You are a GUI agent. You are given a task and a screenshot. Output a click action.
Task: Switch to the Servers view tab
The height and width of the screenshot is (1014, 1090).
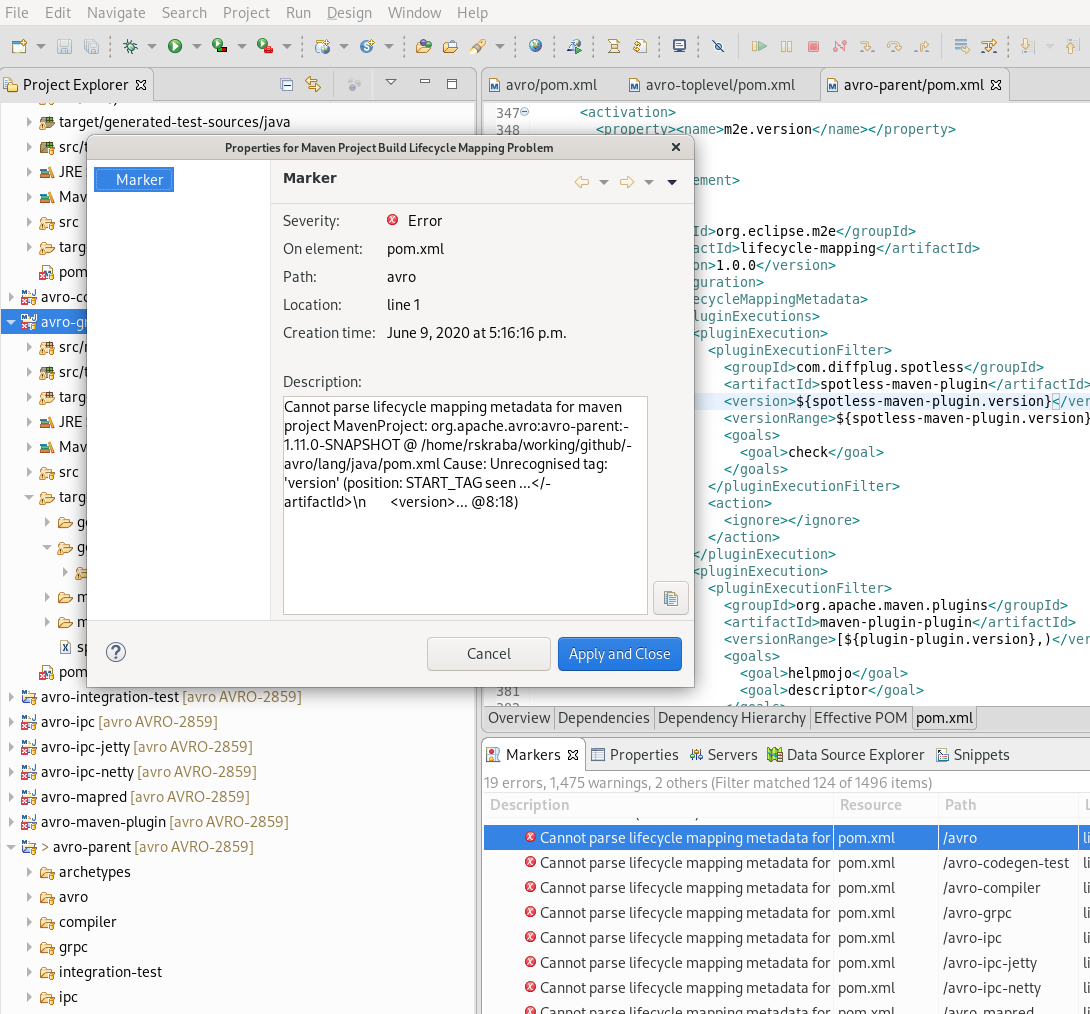click(723, 755)
